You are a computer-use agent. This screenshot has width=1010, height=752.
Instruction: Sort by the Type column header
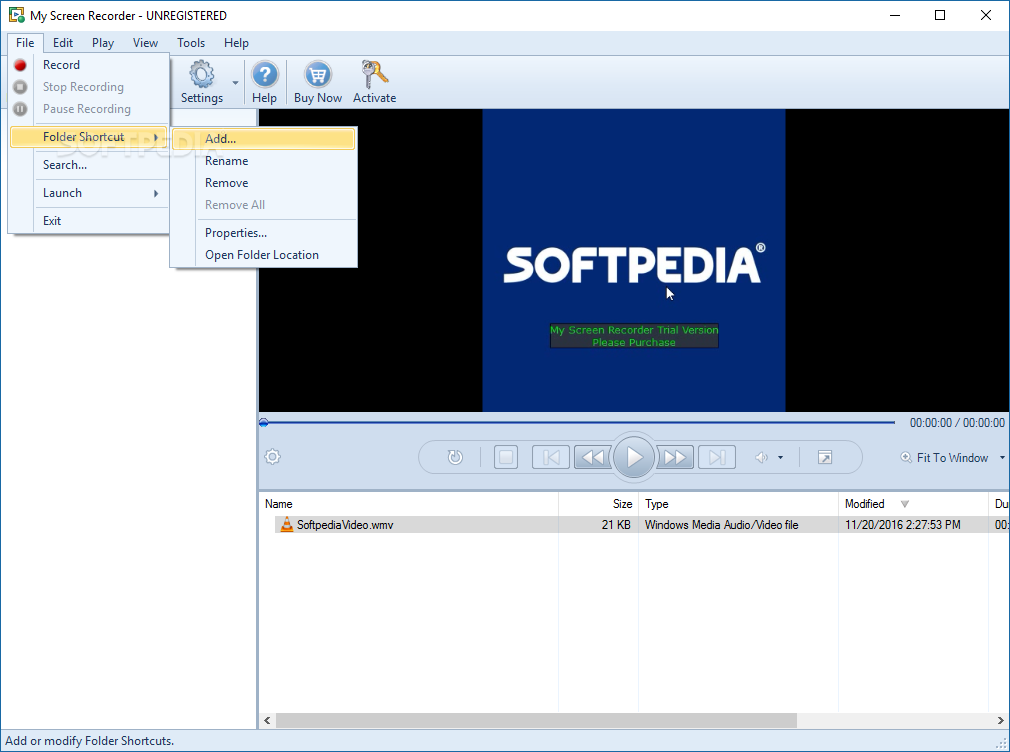pos(738,504)
